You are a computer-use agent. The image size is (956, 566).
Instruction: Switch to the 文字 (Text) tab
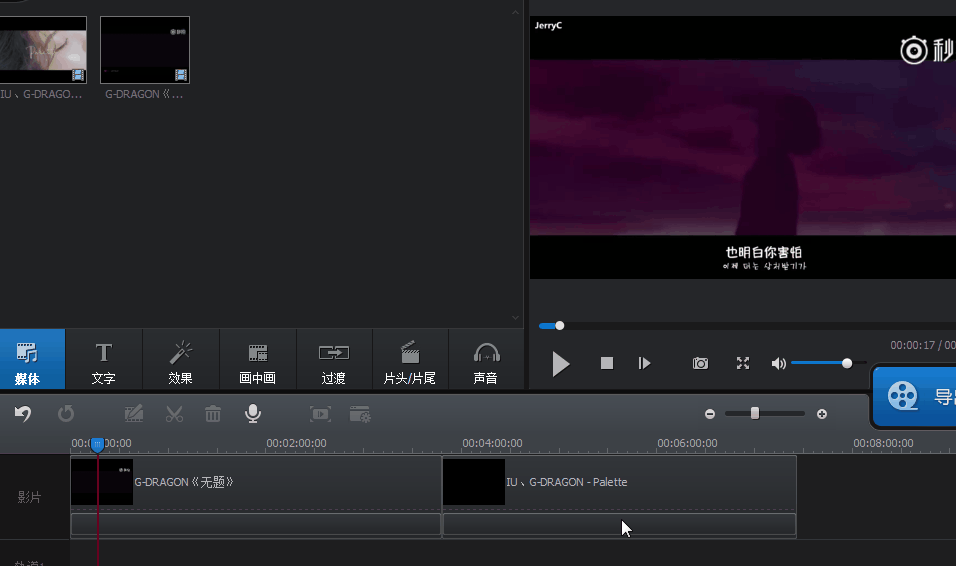click(104, 359)
